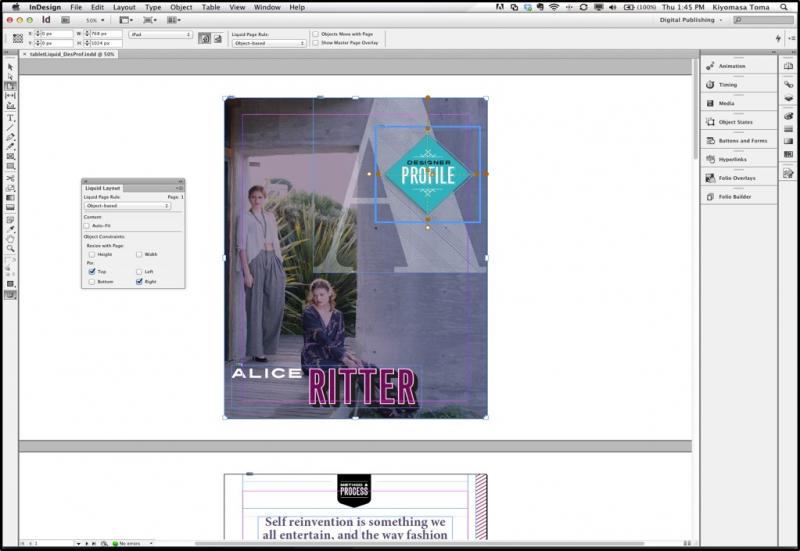Open the Hyperlinks panel
The image size is (800, 551).
click(x=732, y=159)
